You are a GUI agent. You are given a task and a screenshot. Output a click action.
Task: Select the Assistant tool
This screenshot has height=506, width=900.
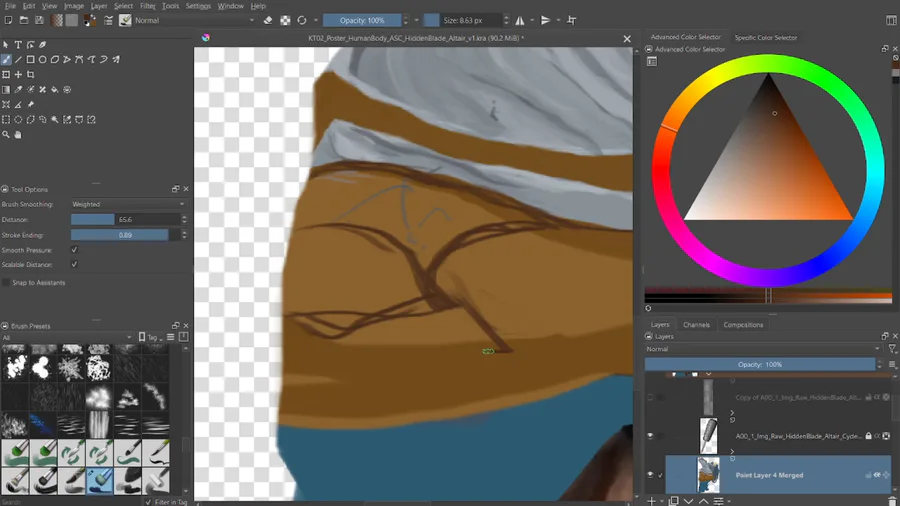(x=6, y=104)
